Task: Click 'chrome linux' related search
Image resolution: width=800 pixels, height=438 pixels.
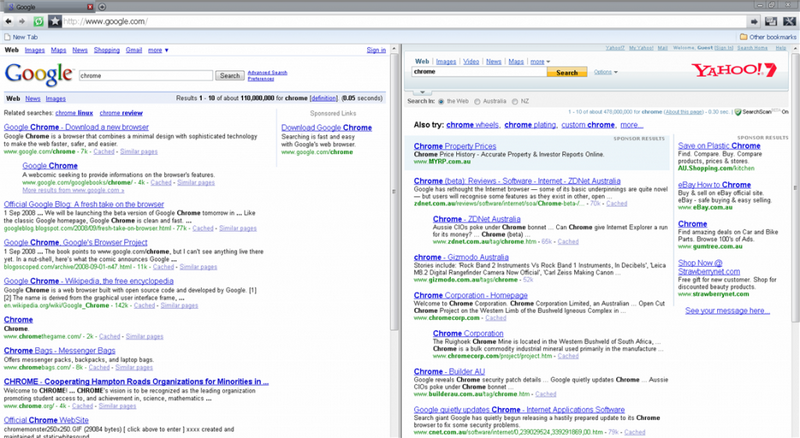Action: coord(74,113)
